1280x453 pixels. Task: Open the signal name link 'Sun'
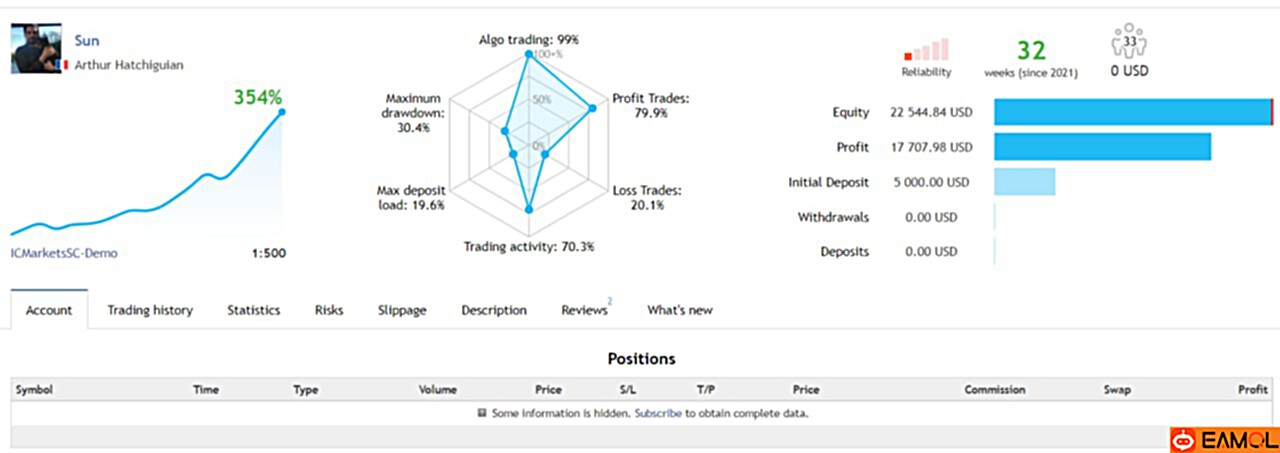(x=87, y=41)
